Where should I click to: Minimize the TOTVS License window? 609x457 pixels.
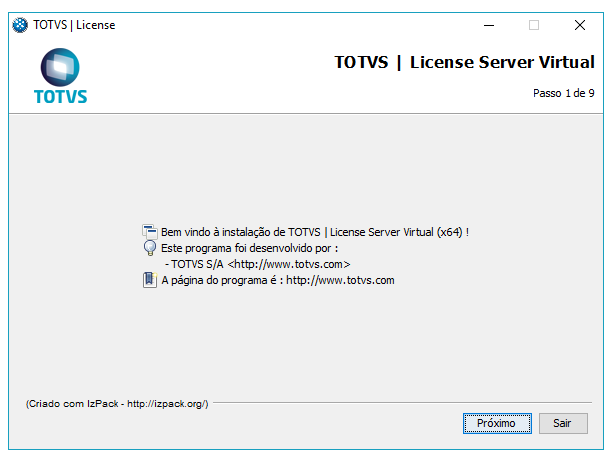click(x=487, y=25)
